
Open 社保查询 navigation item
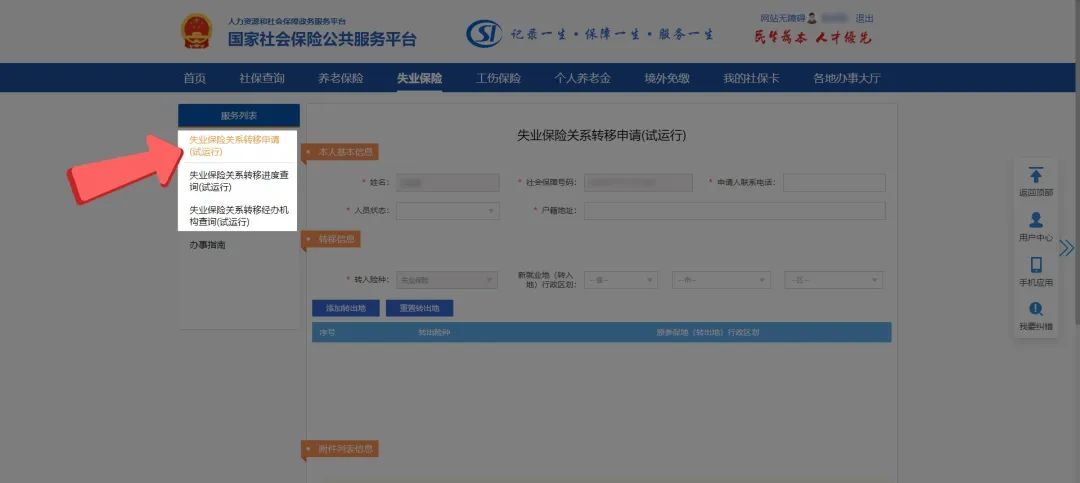point(262,78)
